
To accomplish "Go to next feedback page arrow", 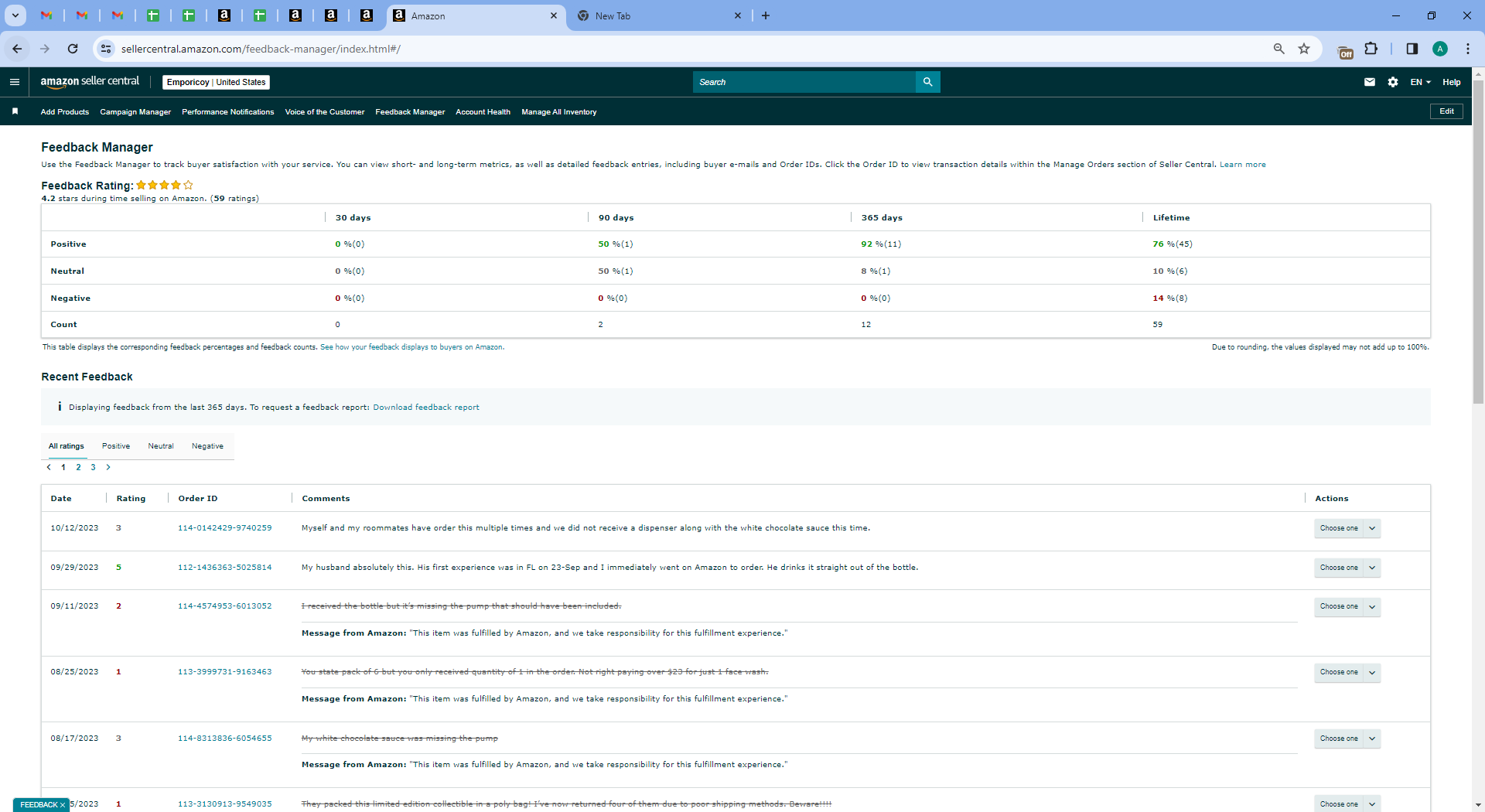I will tap(108, 467).
